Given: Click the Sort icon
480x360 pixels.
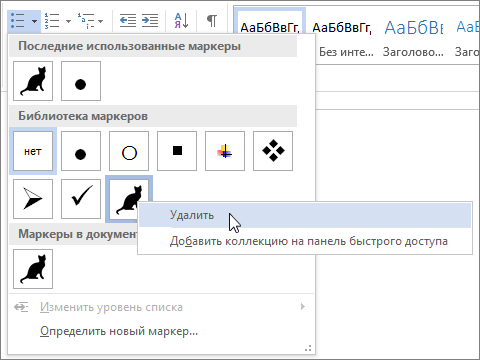Looking at the screenshot, I should coord(181,21).
